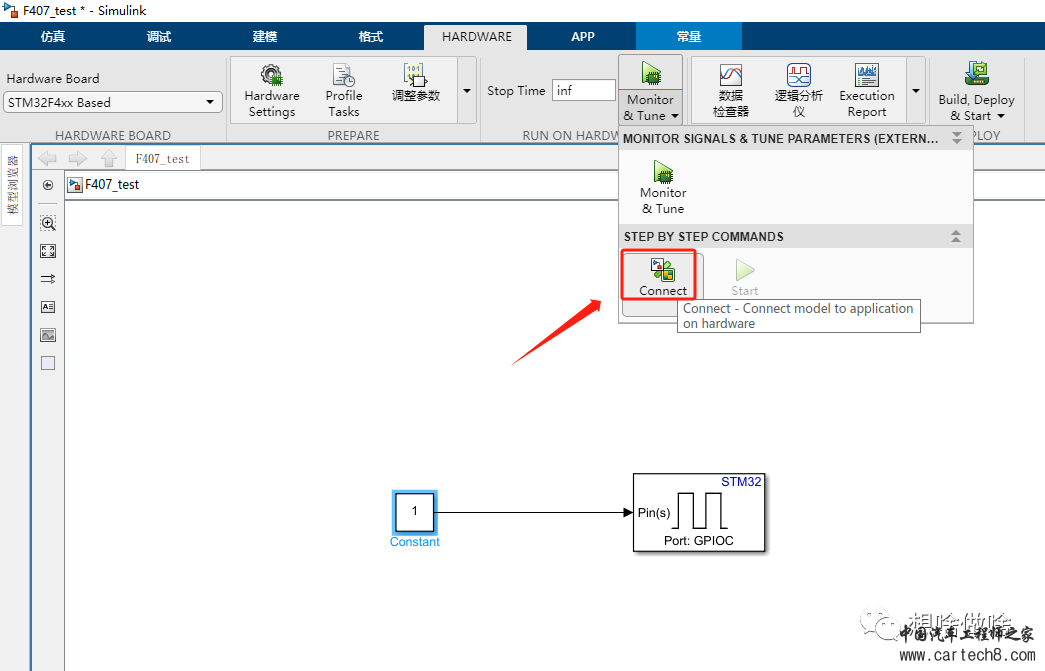Image resolution: width=1045 pixels, height=671 pixels.
Task: Go up to parent with up arrow
Action: point(109,159)
